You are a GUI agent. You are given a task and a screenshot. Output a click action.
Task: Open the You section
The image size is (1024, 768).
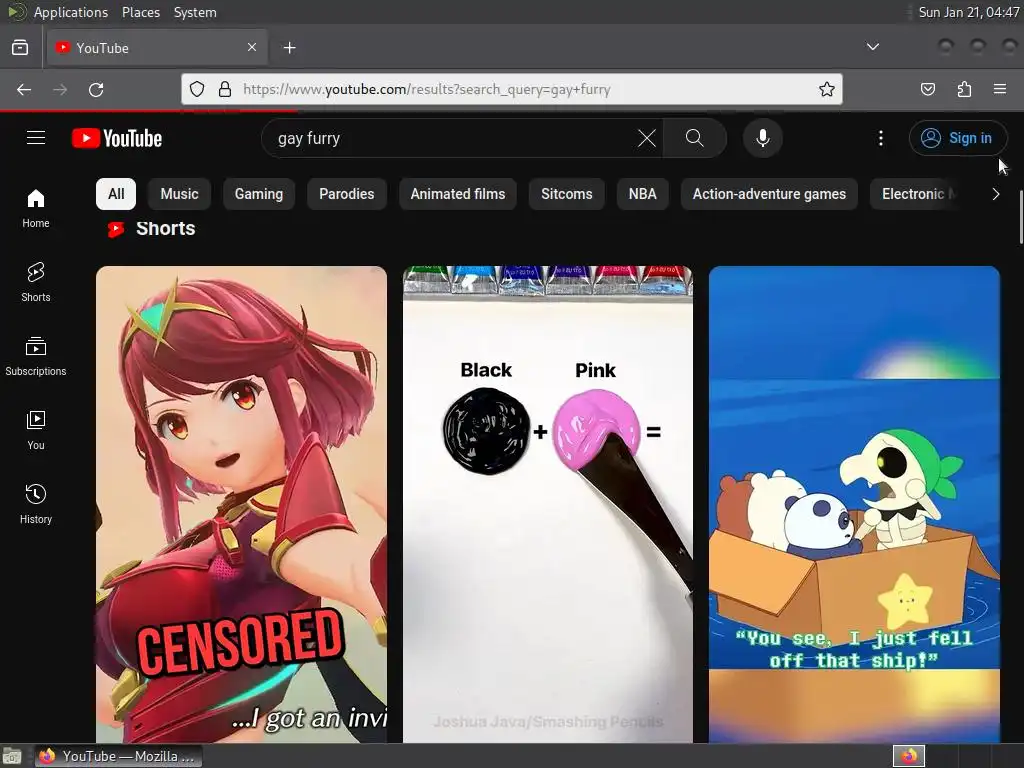pos(36,430)
